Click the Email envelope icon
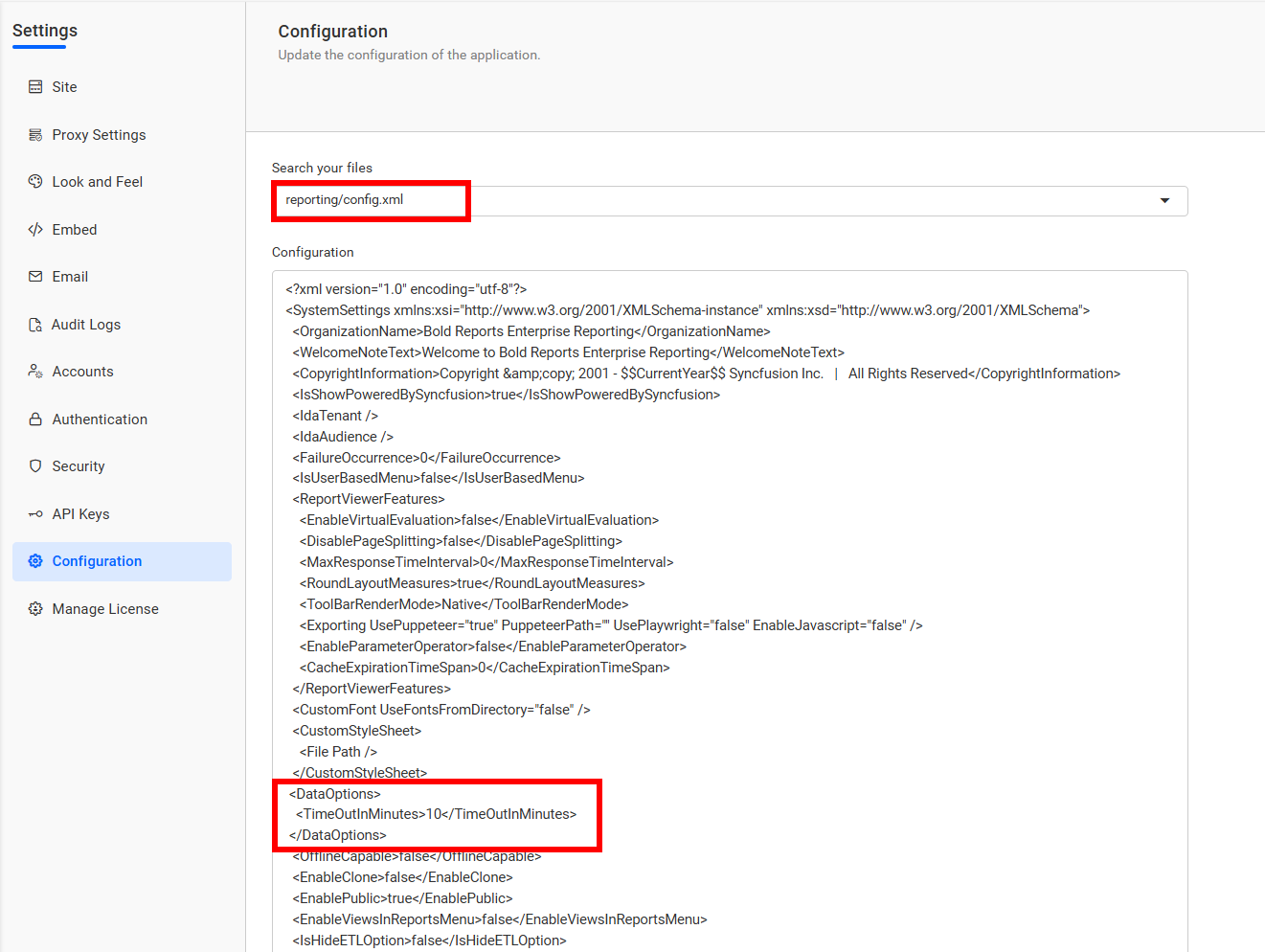Screen dimensions: 1265x952 tap(35, 277)
